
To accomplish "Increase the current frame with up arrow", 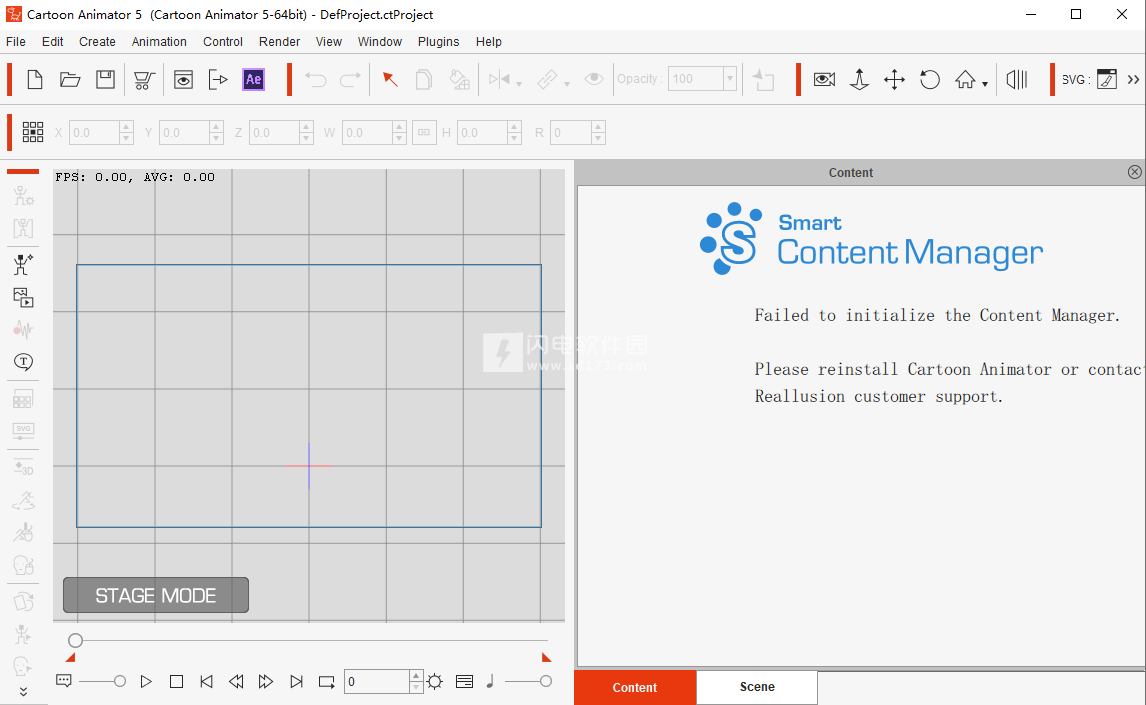I will pyautogui.click(x=416, y=676).
